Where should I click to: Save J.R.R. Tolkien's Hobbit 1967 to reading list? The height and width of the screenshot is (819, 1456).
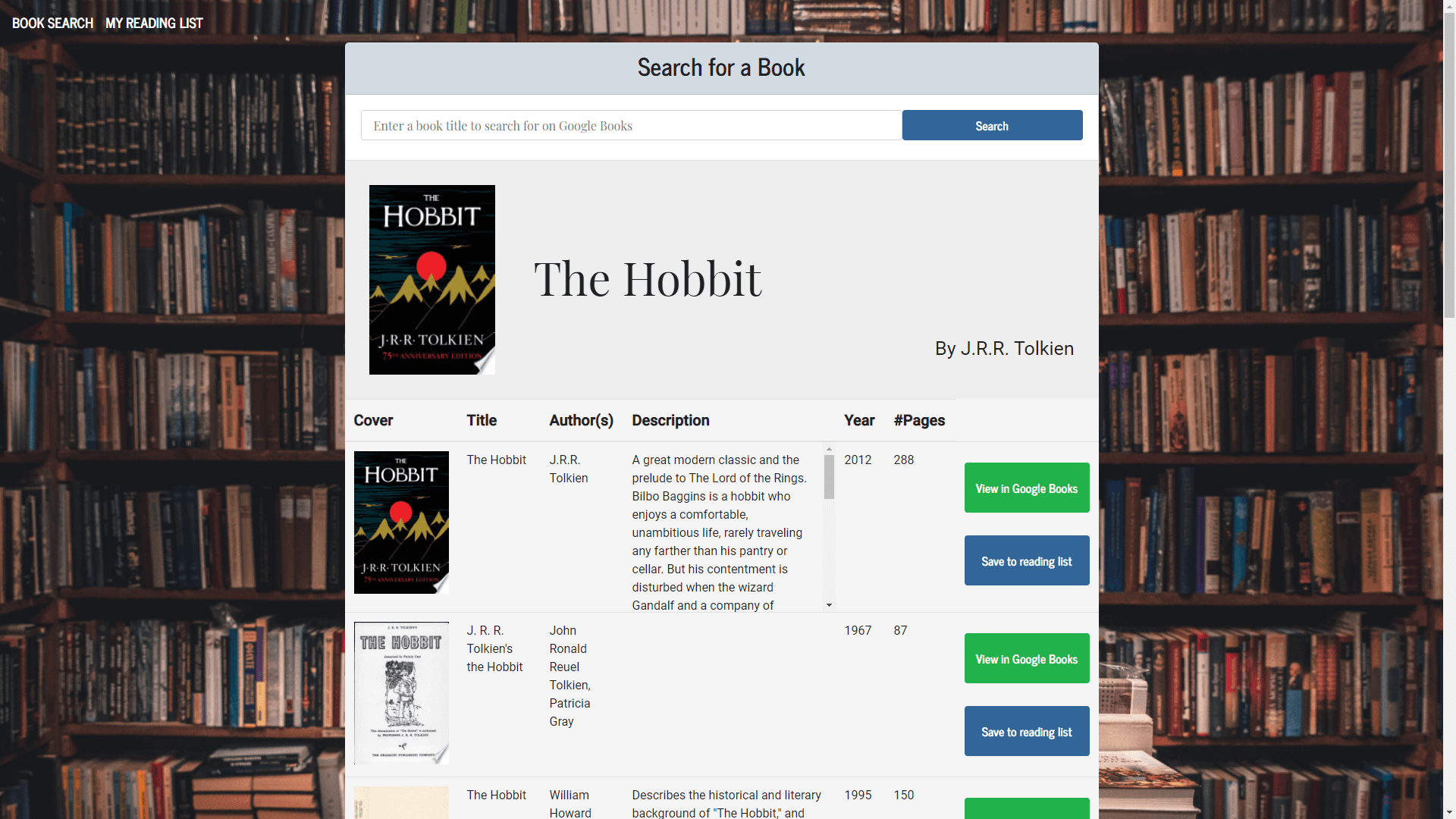pos(1026,731)
